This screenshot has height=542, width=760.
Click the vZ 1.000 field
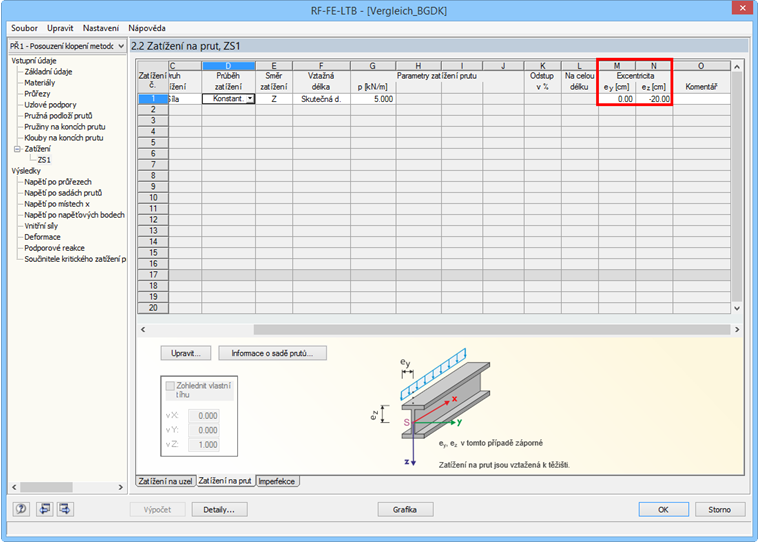[x=204, y=445]
